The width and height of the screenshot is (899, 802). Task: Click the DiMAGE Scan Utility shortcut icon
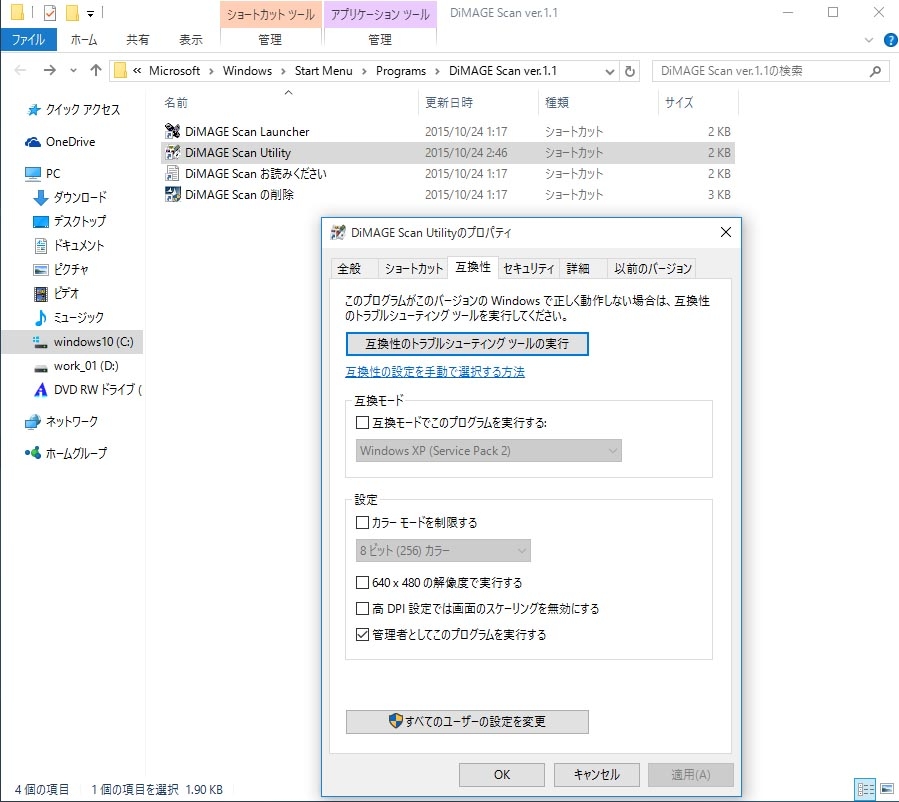click(172, 152)
